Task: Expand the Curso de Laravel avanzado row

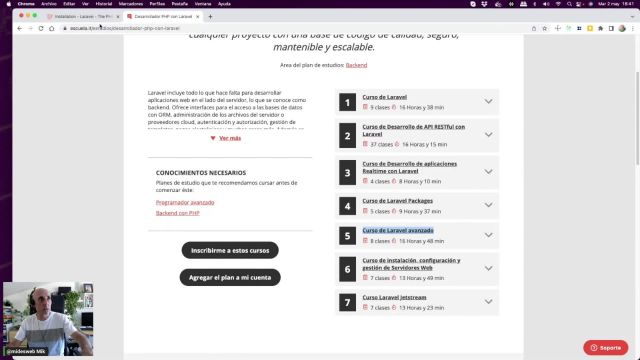Action: (x=488, y=235)
